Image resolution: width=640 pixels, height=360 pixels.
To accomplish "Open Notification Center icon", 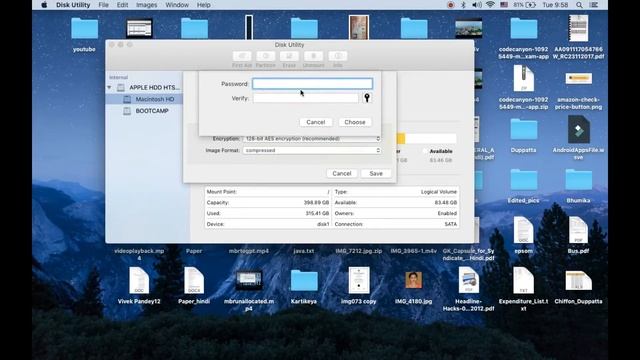I will pyautogui.click(x=594, y=5).
